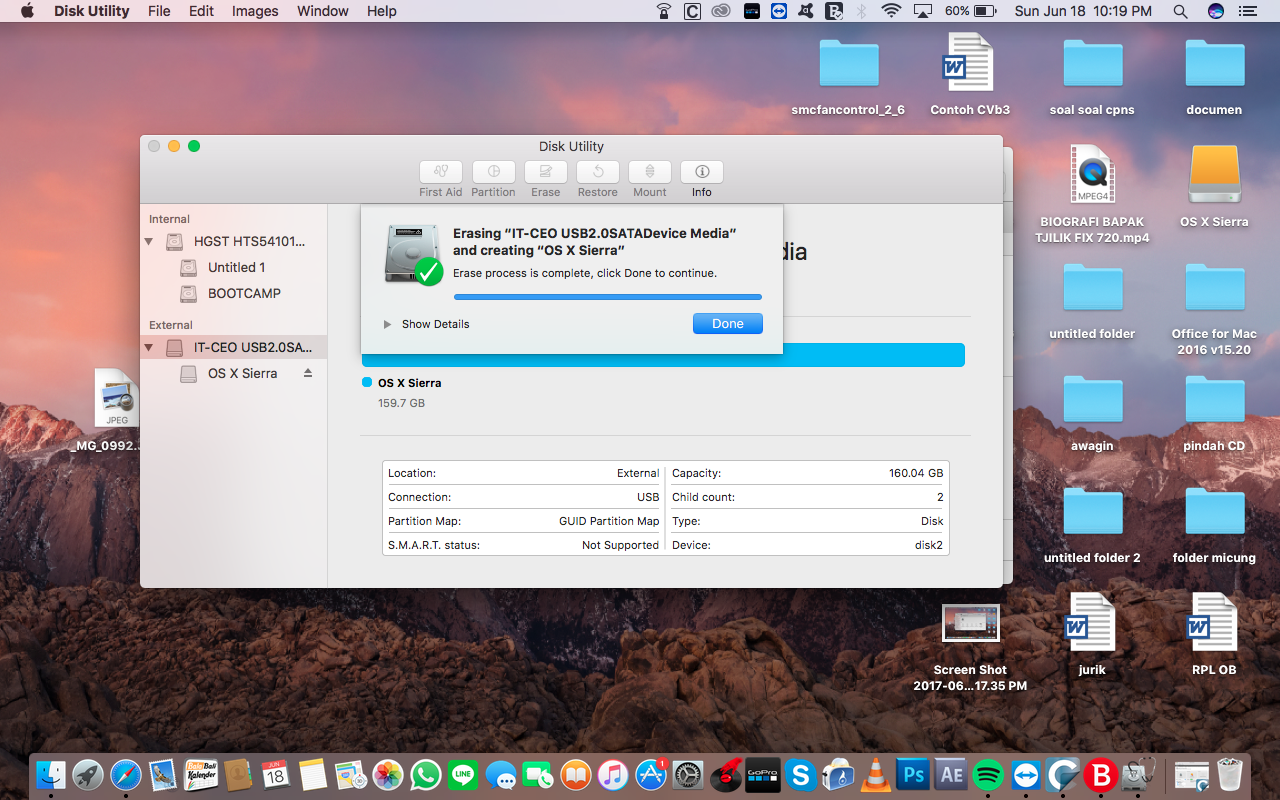Open Spotify from the Dock
The height and width of the screenshot is (800, 1280).
click(986, 774)
